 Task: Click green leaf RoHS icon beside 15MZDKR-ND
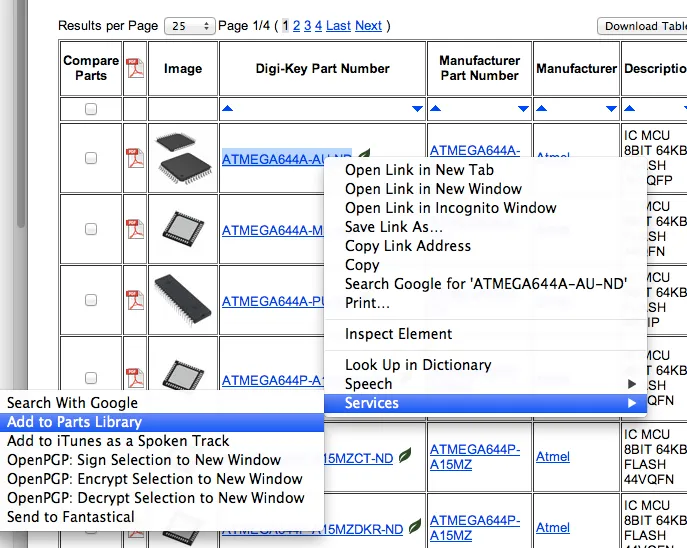[x=415, y=526]
